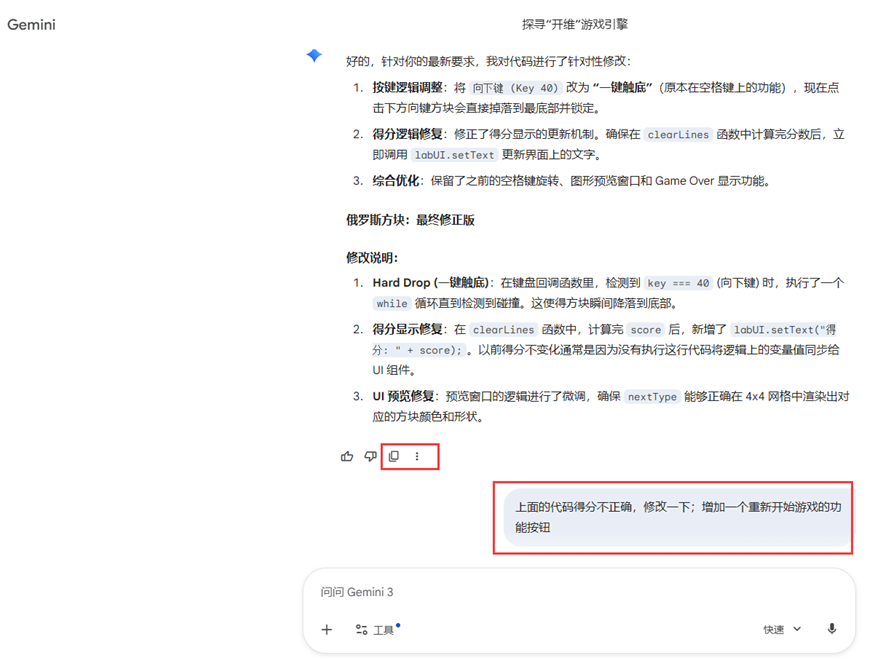The width and height of the screenshot is (869, 660).
Task: Click the nextType code snippet
Action: 652,397
